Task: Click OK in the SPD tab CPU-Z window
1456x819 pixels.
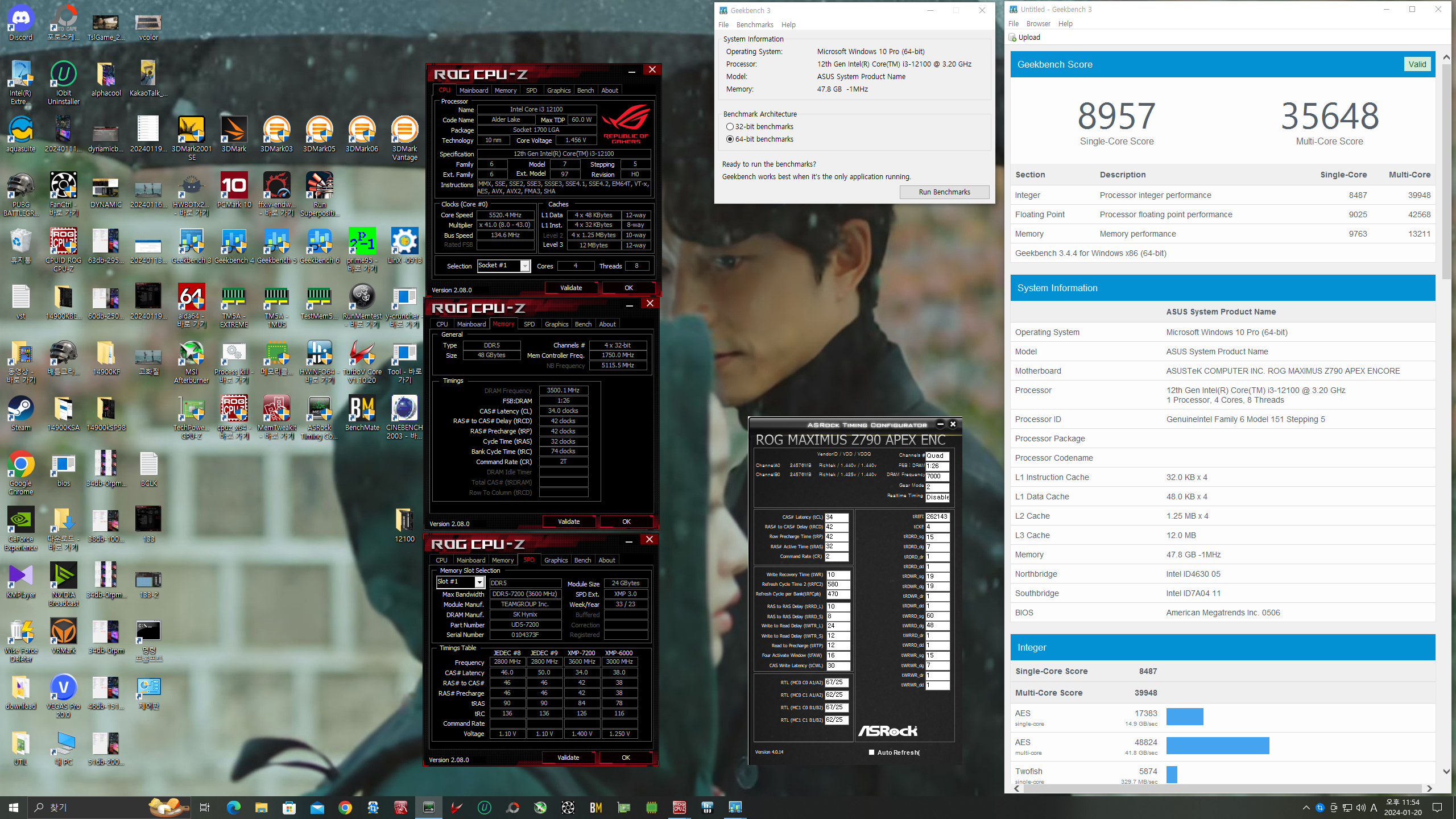Action: point(626,758)
